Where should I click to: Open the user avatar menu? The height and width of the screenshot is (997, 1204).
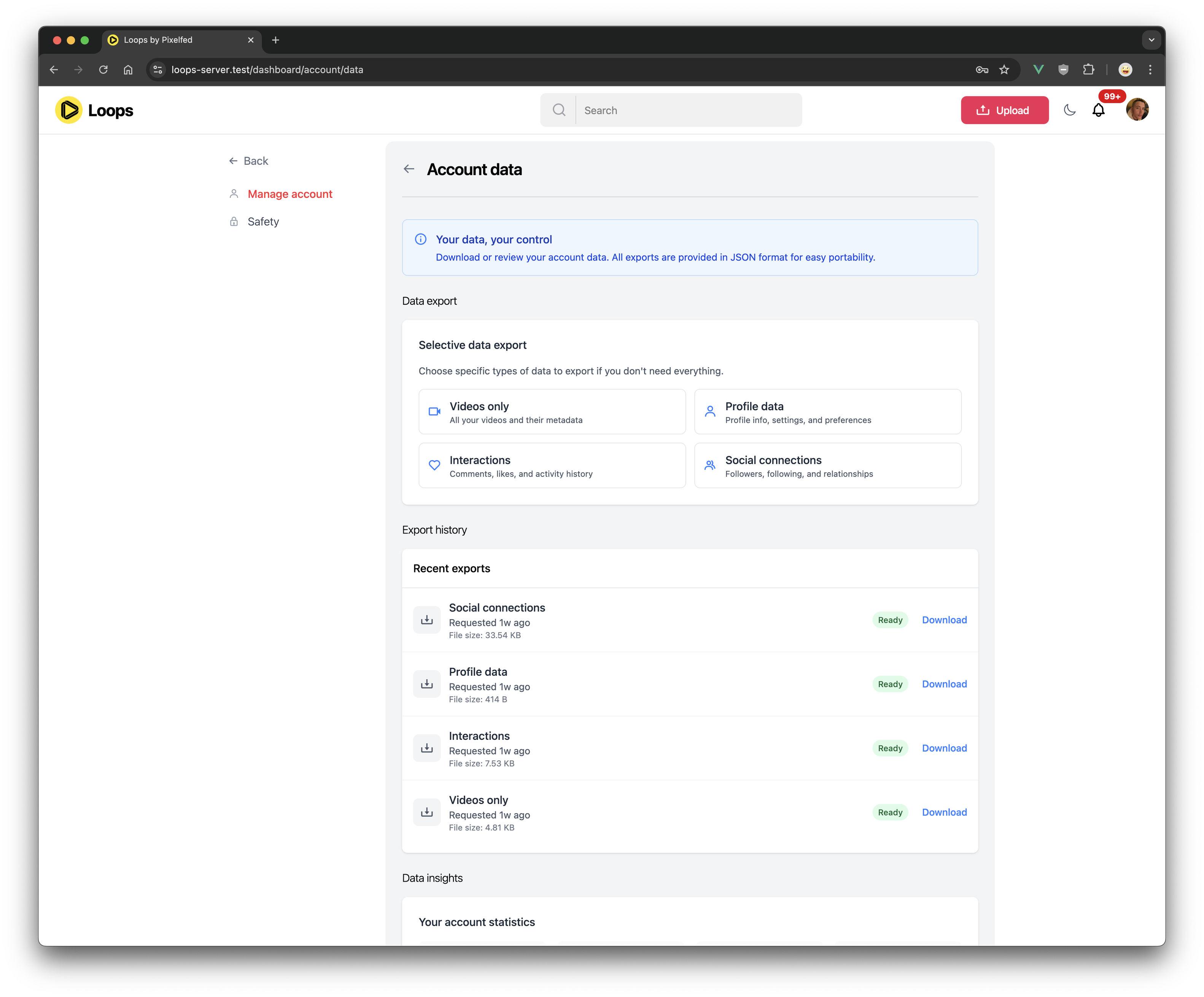[x=1137, y=110]
